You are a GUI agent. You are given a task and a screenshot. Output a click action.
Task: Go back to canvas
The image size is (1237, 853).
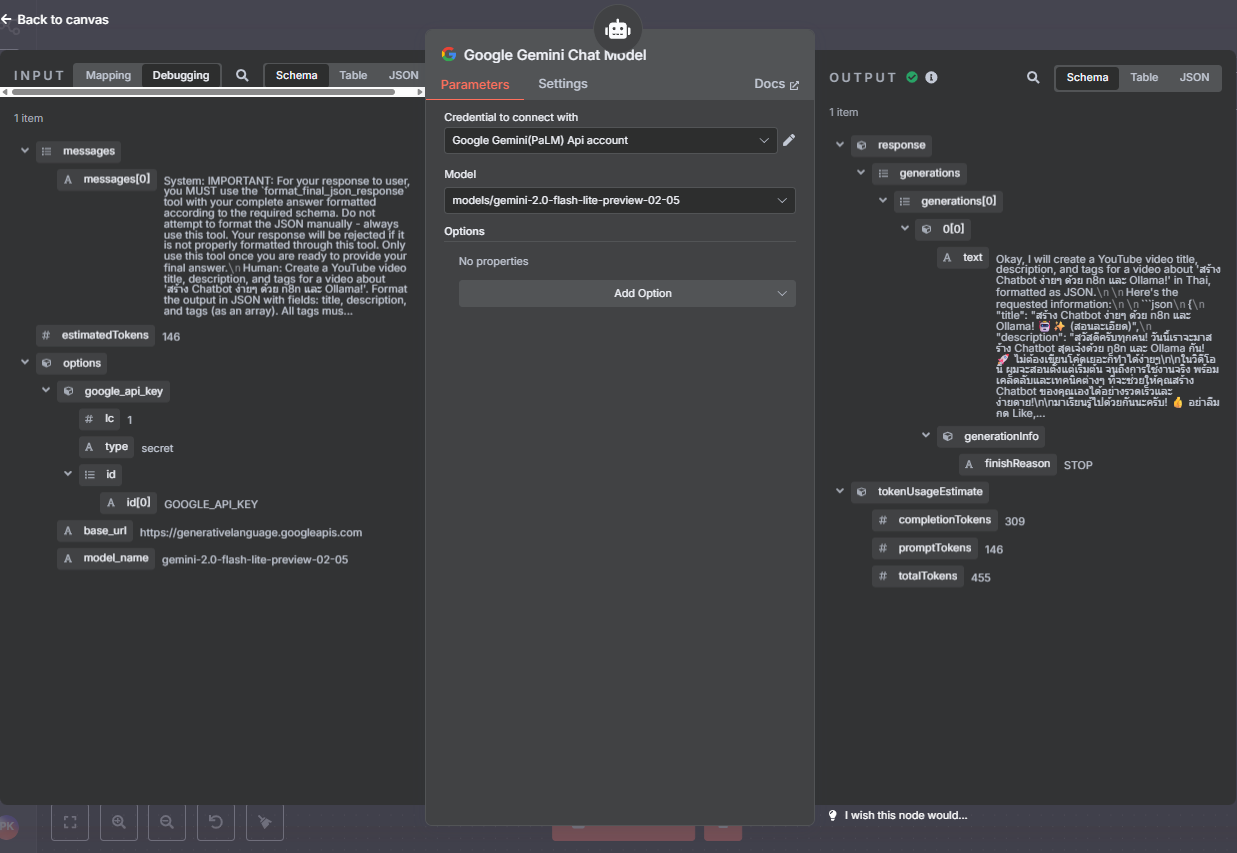(x=55, y=19)
